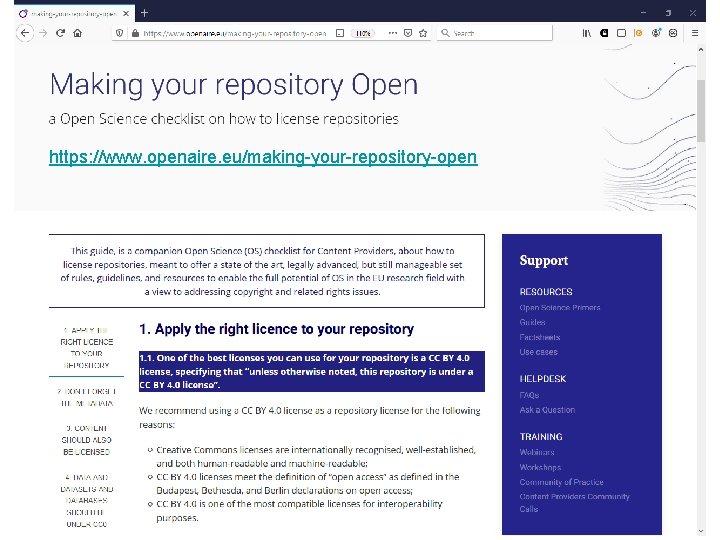This screenshot has height=540, width=720.
Task: Jump to Apply the right licence section
Action: pyautogui.click(x=86, y=348)
